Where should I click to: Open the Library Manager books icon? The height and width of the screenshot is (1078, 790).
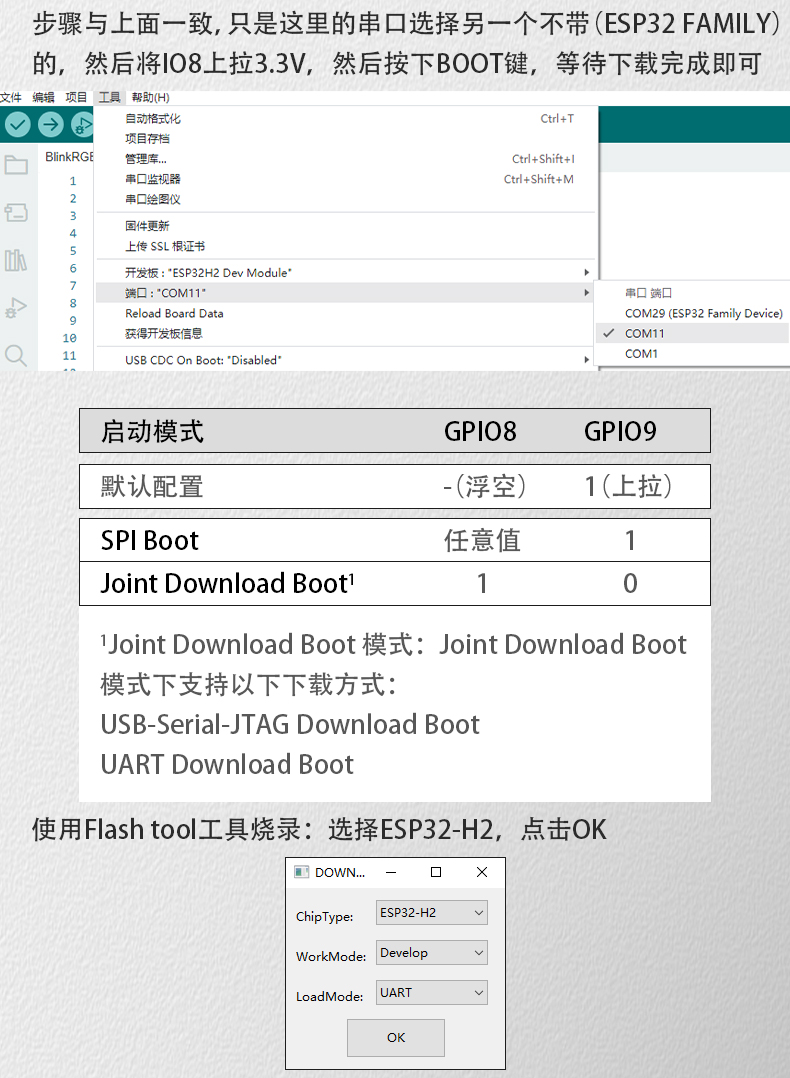pos(16,261)
